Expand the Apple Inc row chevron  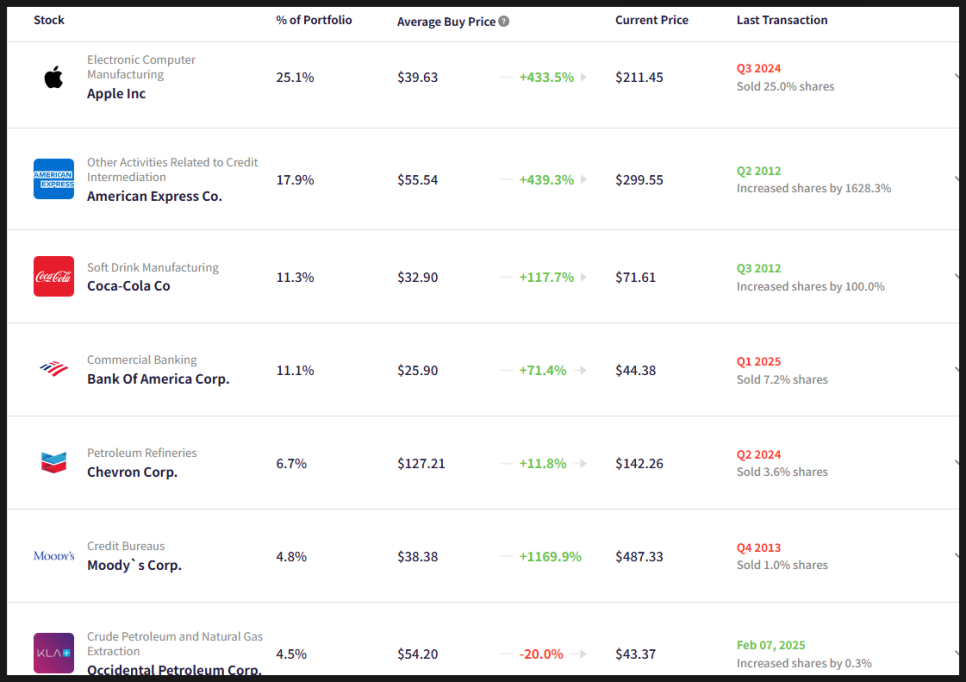click(957, 77)
